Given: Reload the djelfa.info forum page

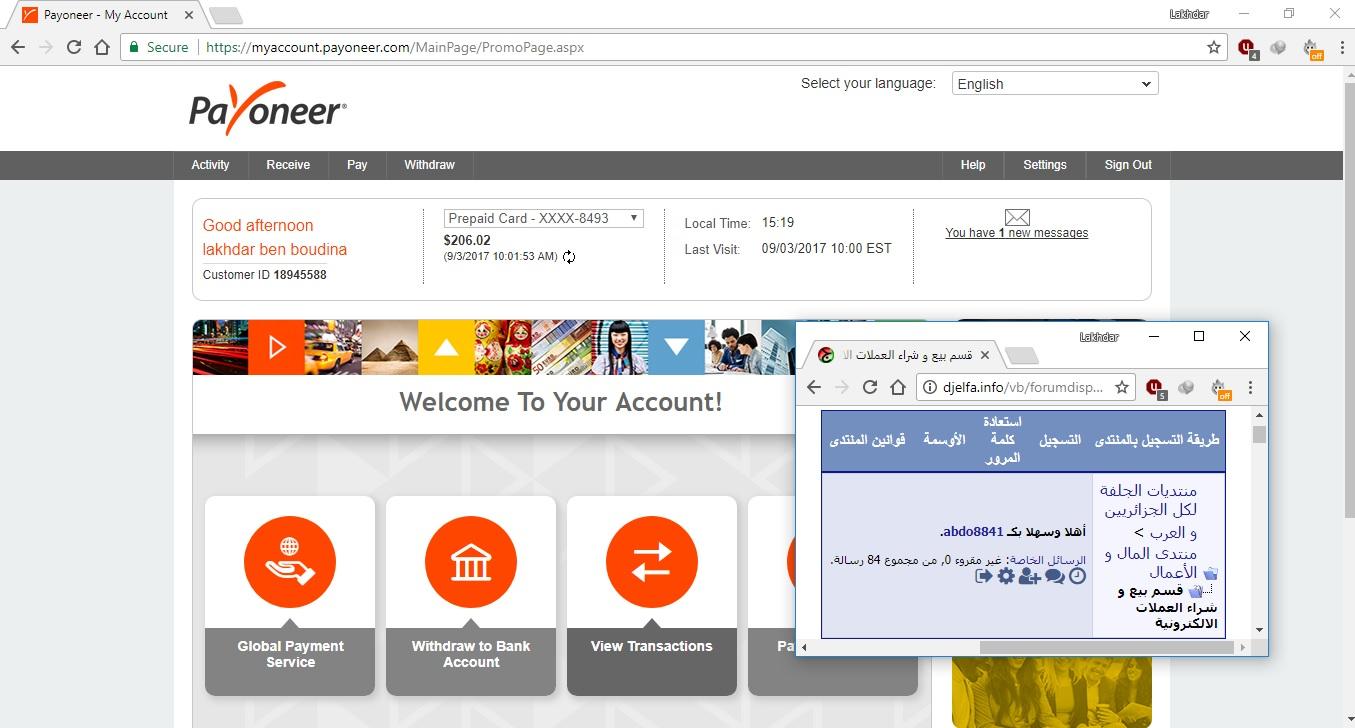Looking at the screenshot, I should (x=869, y=387).
